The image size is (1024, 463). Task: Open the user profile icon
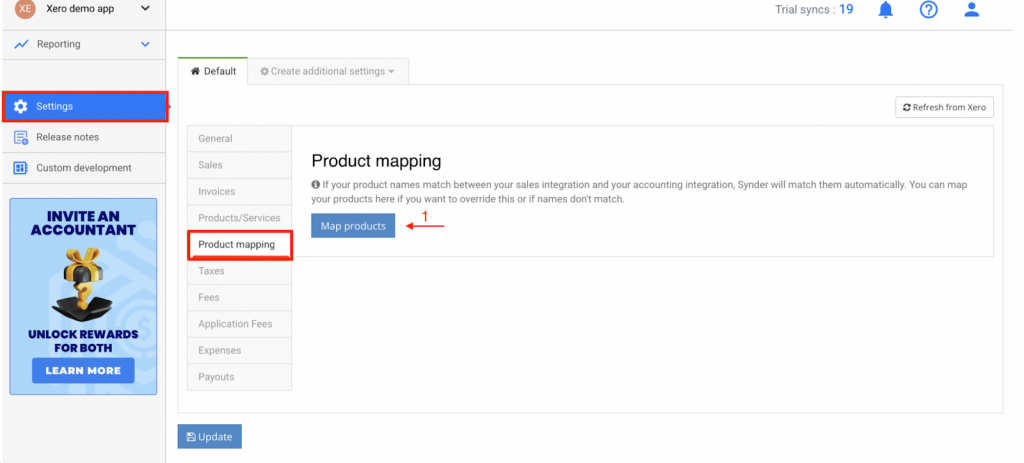pos(971,10)
